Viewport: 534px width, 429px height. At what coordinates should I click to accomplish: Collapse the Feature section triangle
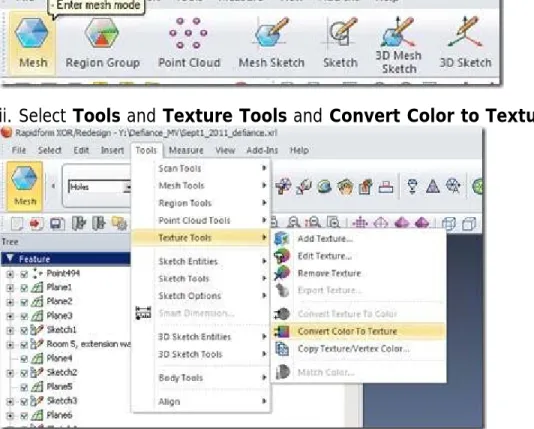coord(10,258)
